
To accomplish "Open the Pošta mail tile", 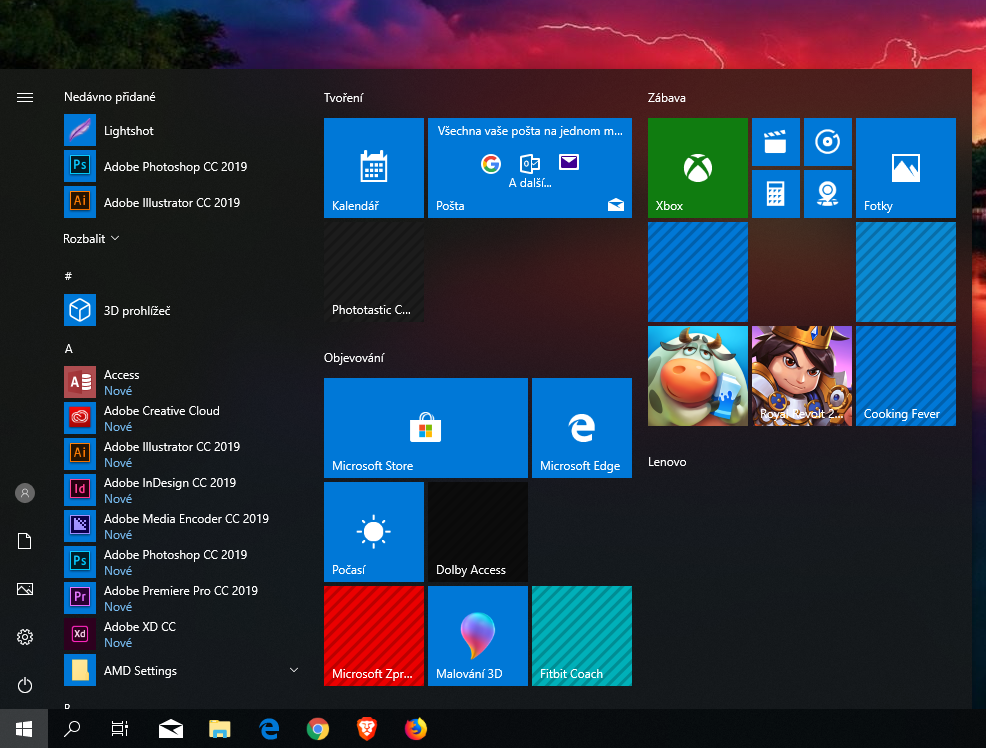I will (529, 168).
